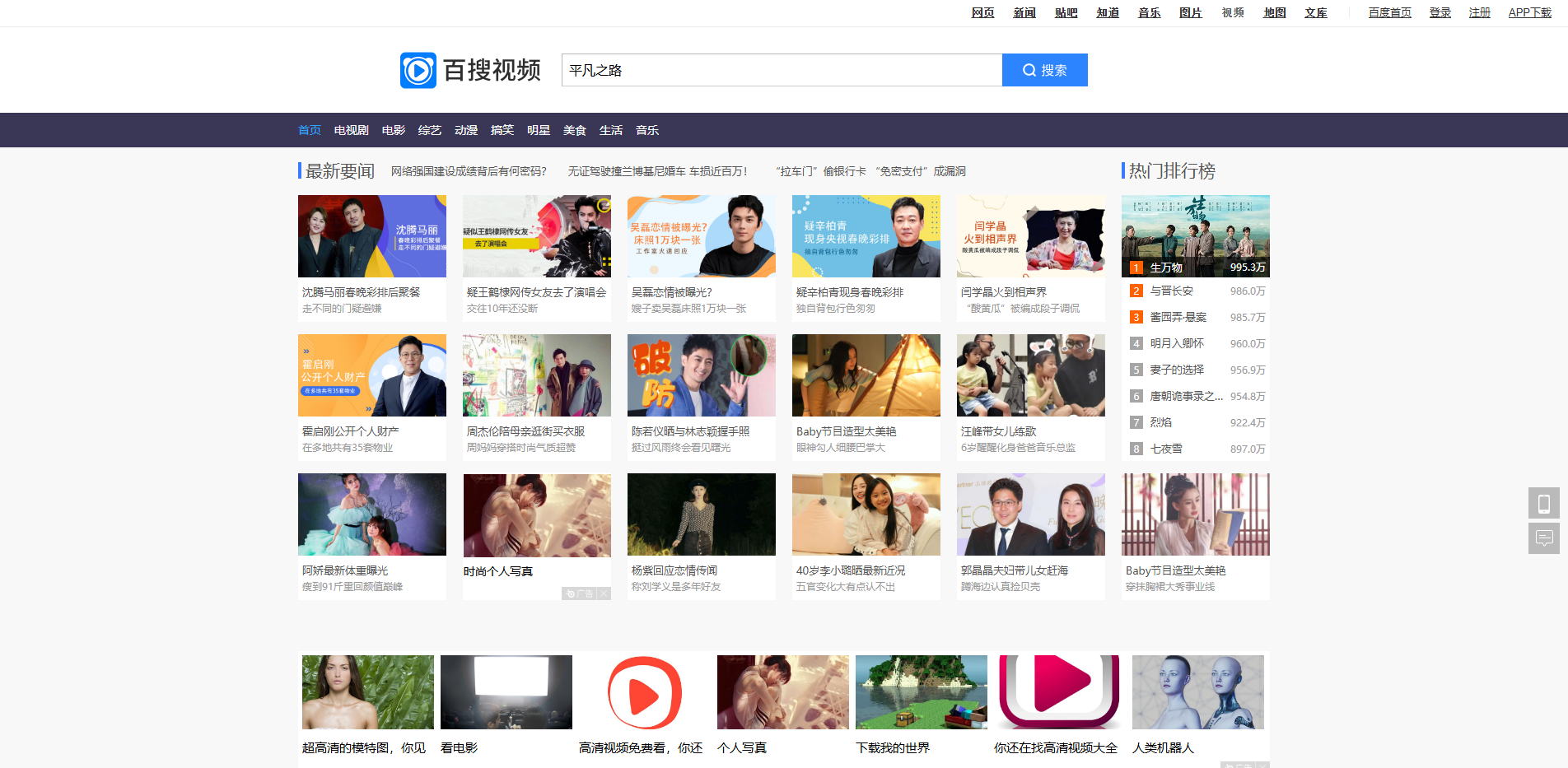Open the 沈腾马丽春晚彩排后聚餐 video thumbnail

click(371, 236)
